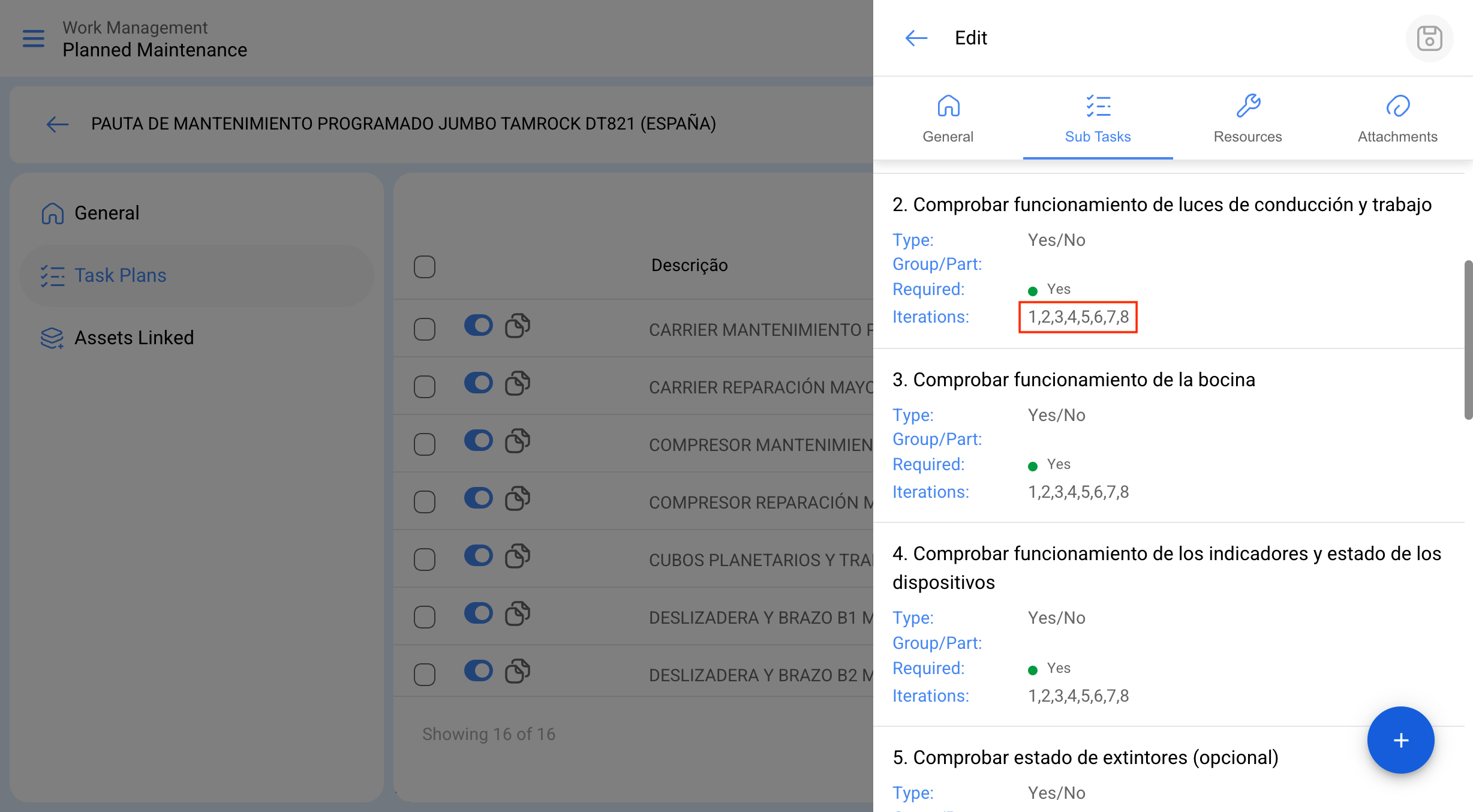This screenshot has width=1473, height=812.
Task: Duplicate the CARRIER REPARACIÓN MAYOR task plan
Action: (518, 383)
